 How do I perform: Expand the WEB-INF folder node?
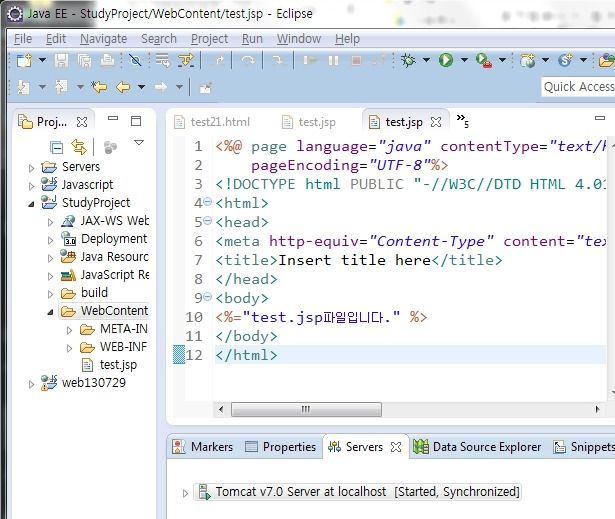tap(69, 348)
